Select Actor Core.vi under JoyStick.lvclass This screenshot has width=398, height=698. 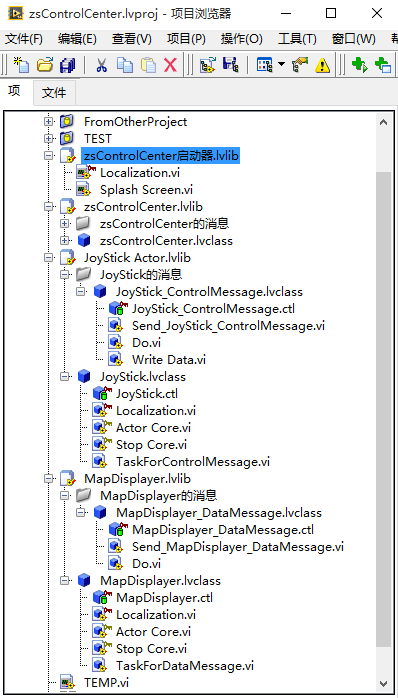pyautogui.click(x=153, y=427)
